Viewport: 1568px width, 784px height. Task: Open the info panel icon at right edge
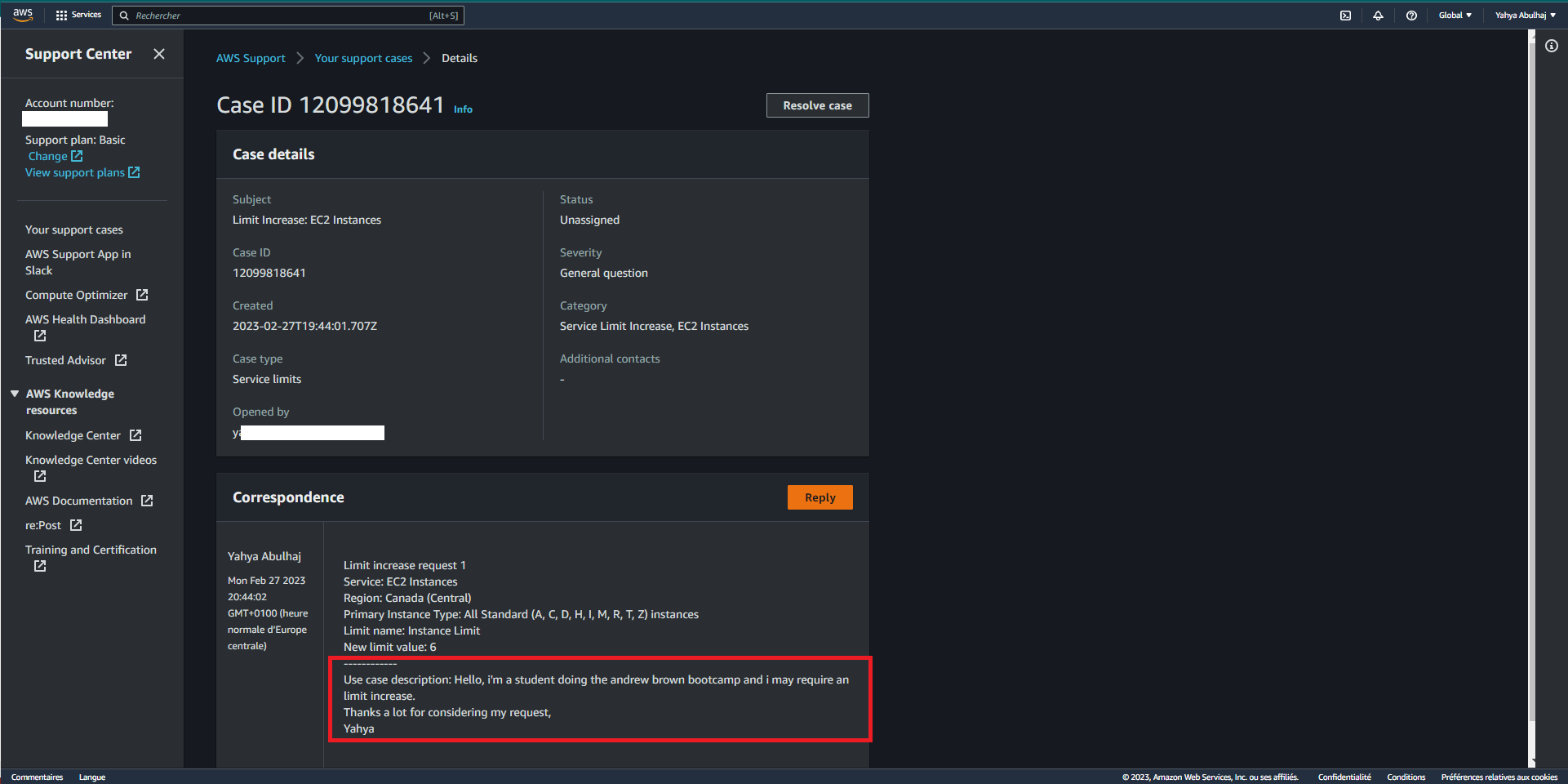1552,46
